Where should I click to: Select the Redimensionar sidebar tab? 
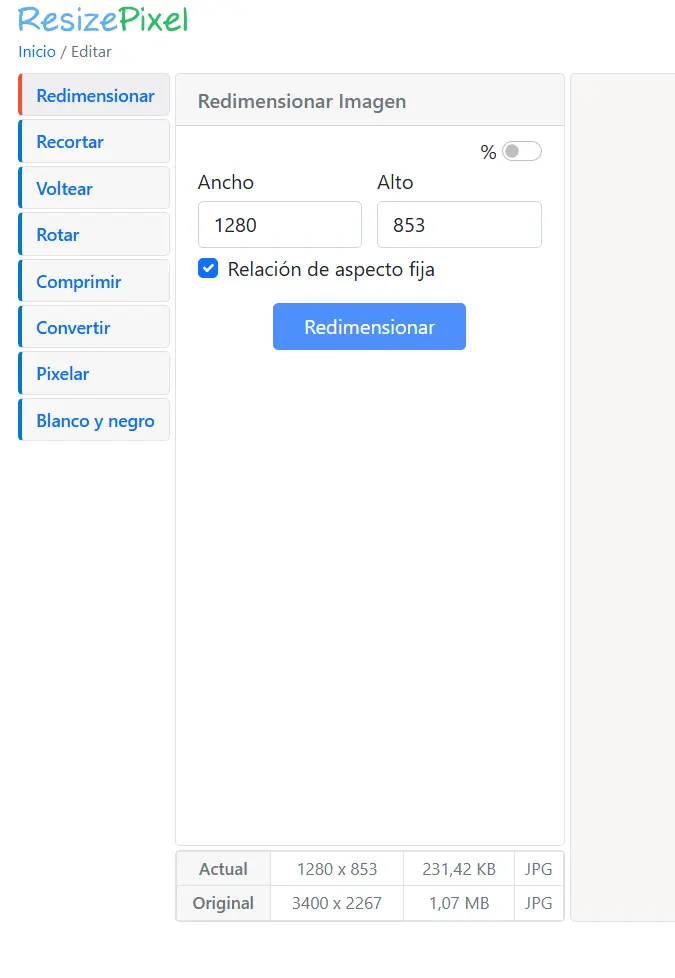pos(95,96)
